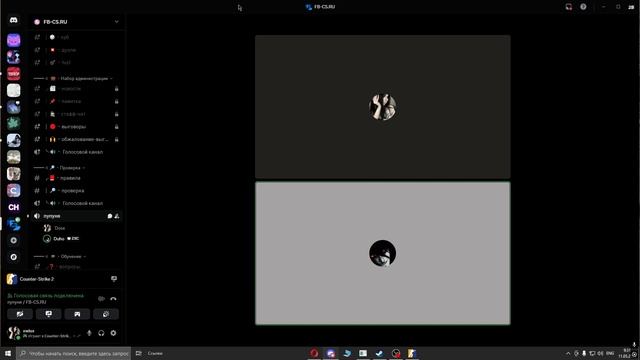Start an activity controller button

77,314
